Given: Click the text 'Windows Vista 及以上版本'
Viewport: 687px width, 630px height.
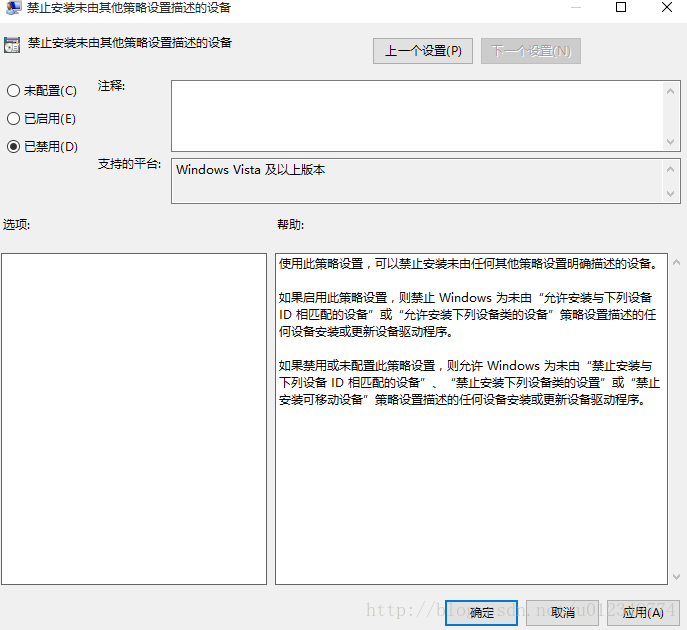Looking at the screenshot, I should click(x=251, y=170).
